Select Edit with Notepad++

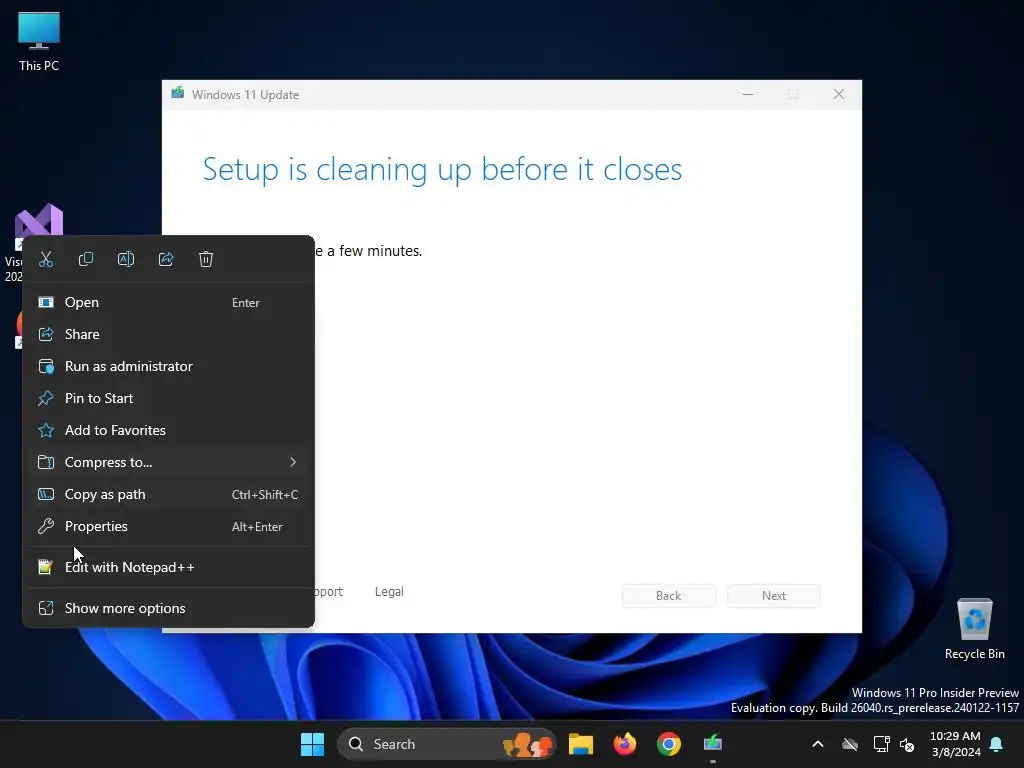168,568
